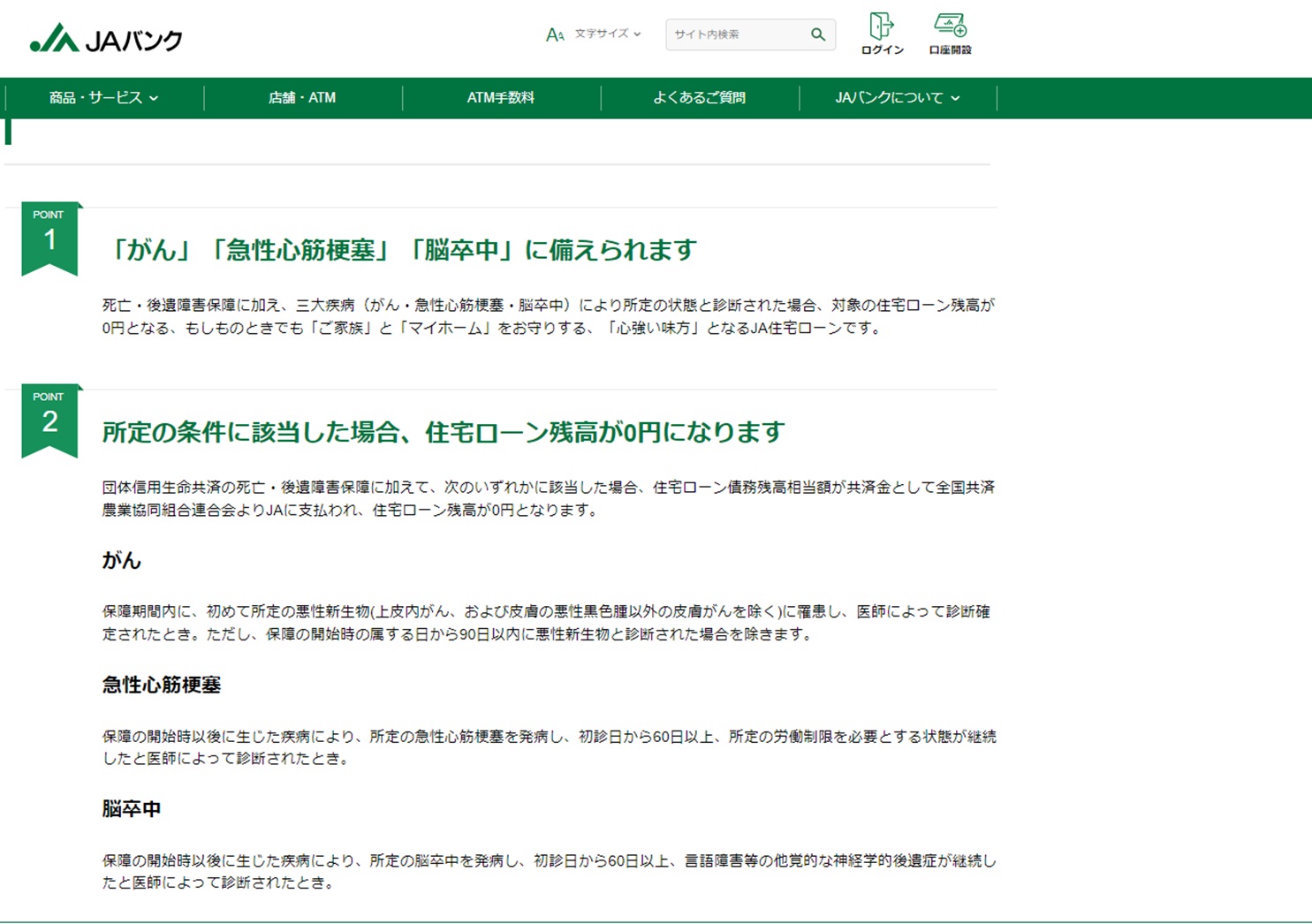Open the 店舗・ATM menu item
1312x924 pixels.
[302, 98]
